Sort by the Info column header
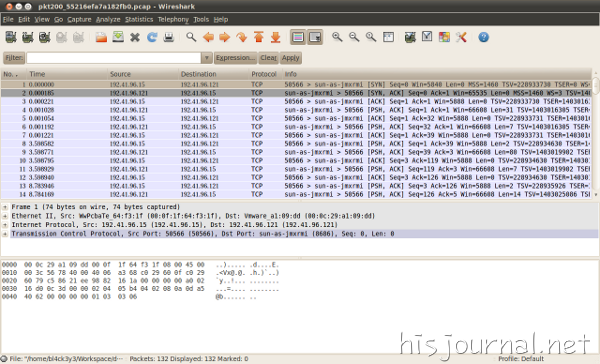This screenshot has height=364, width=600. pyautogui.click(x=437, y=74)
